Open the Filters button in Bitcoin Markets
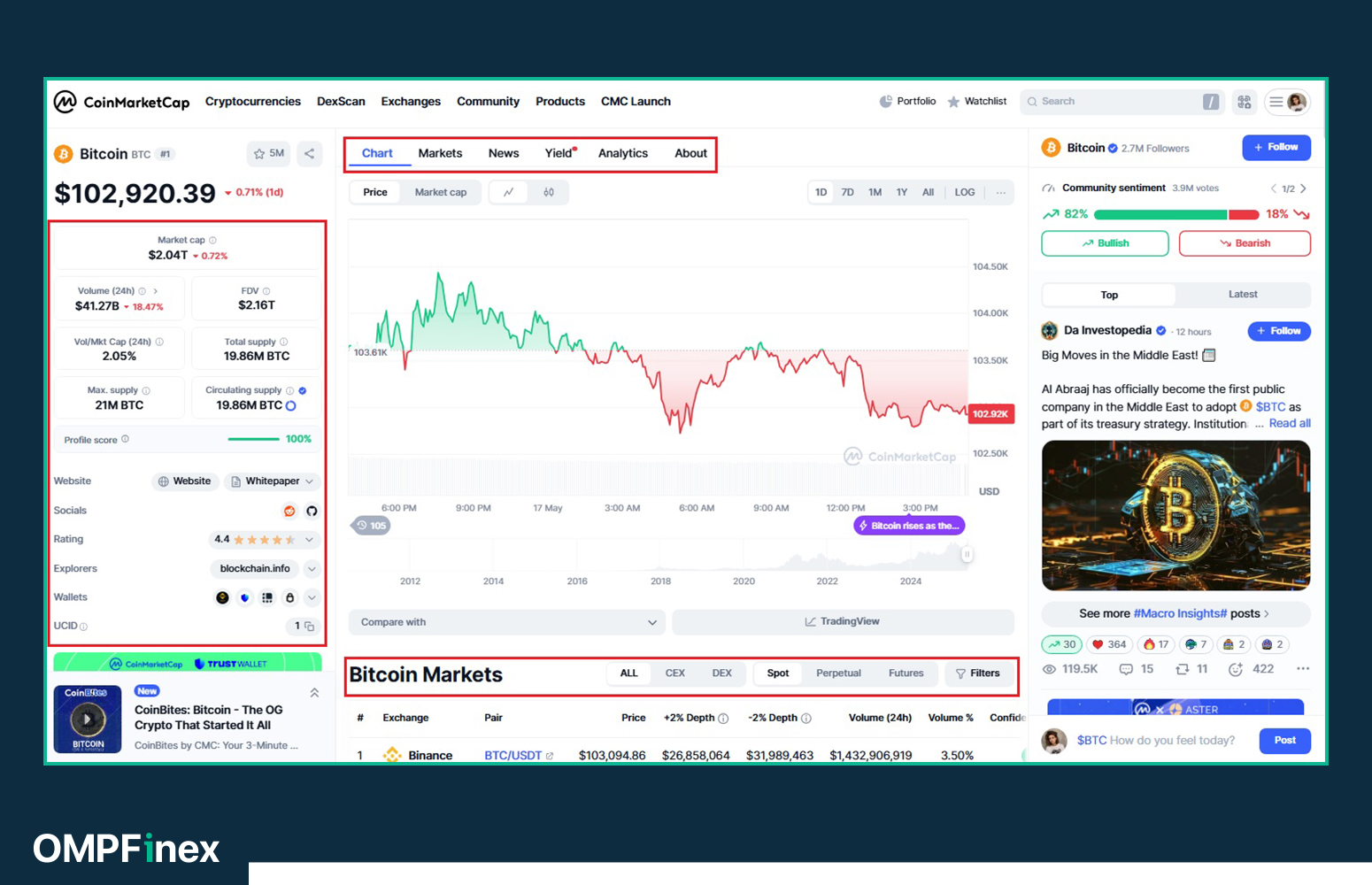The width and height of the screenshot is (1372, 885). [x=978, y=673]
